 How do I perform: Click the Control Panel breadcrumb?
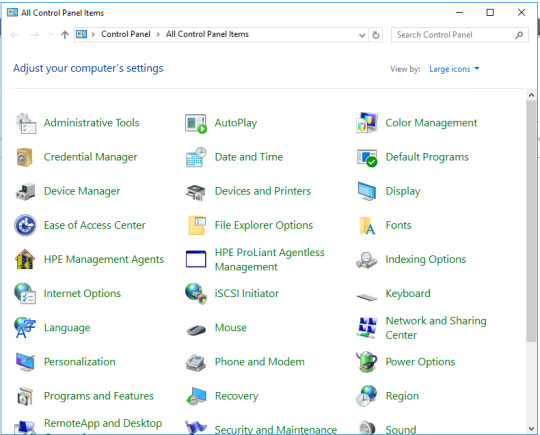coord(126,34)
